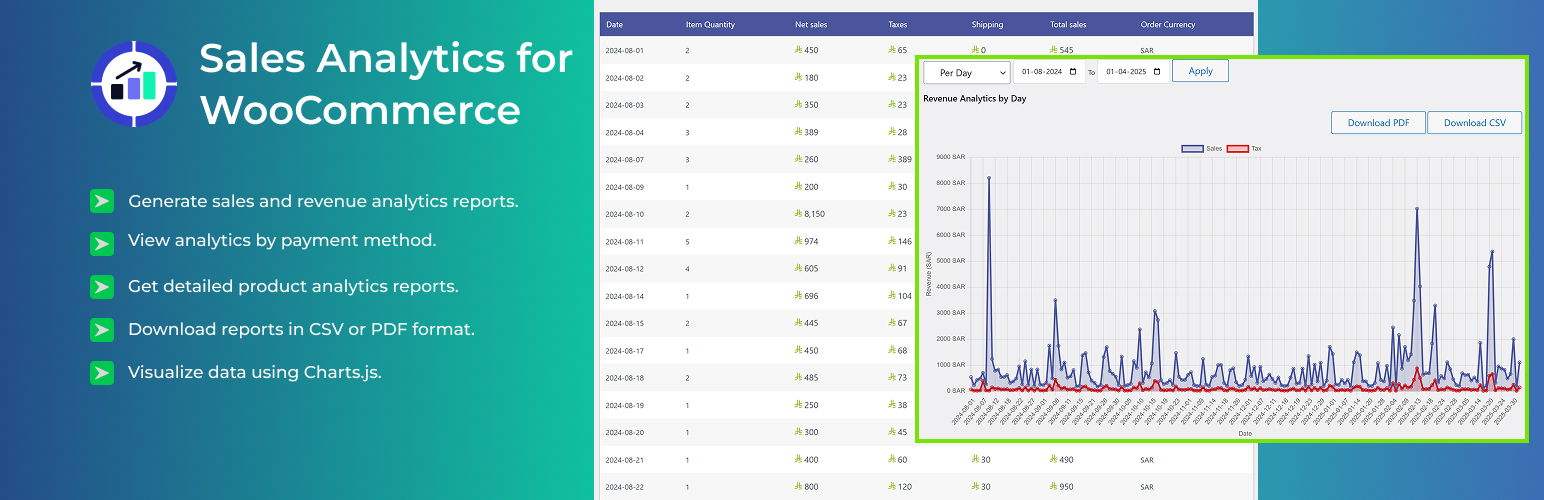The width and height of the screenshot is (1544, 500).
Task: Click the 605 net sales value
Action: point(806,269)
